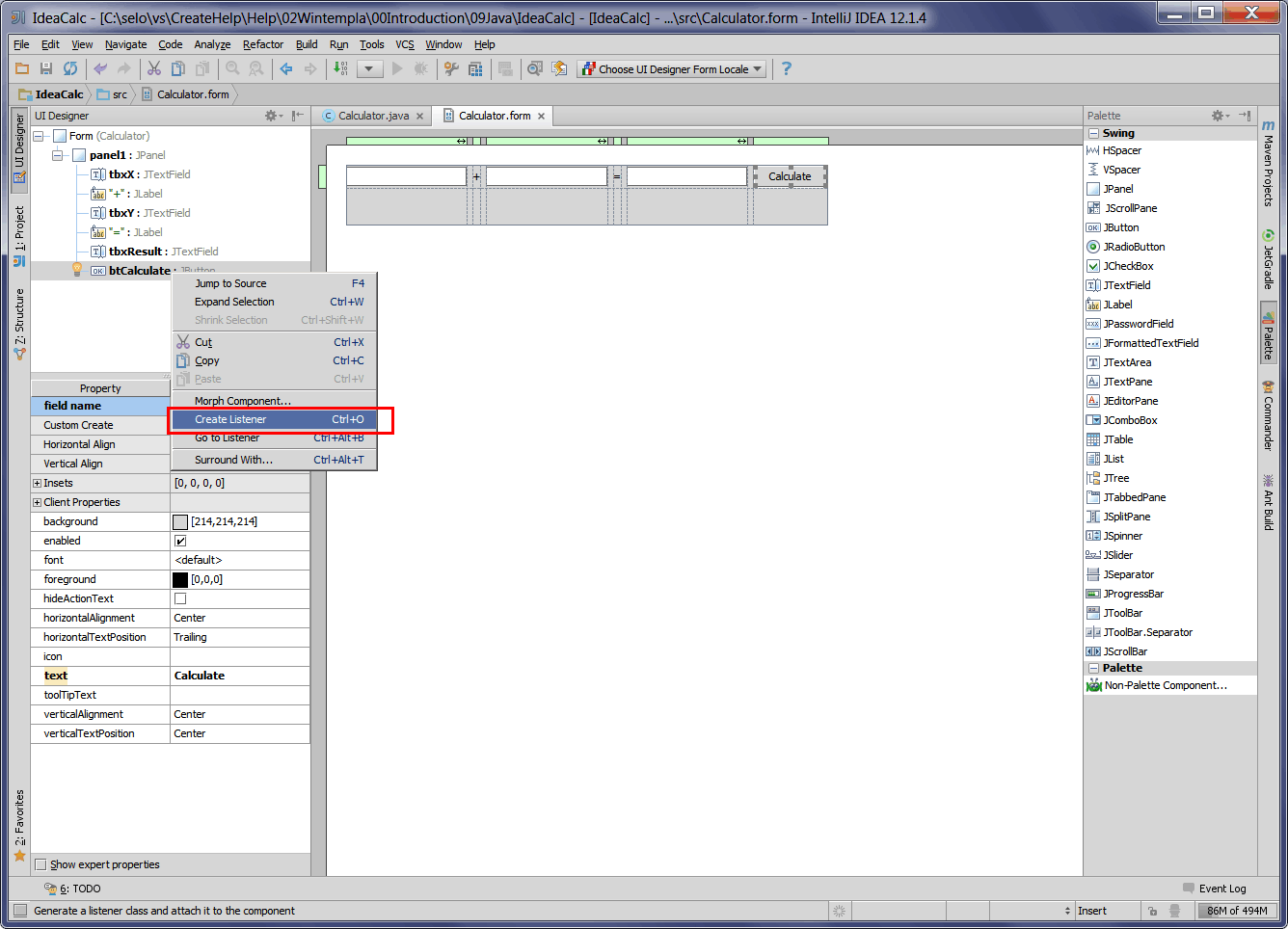Choose Surround With from context menu
The width and height of the screenshot is (1288, 929).
tap(274, 460)
